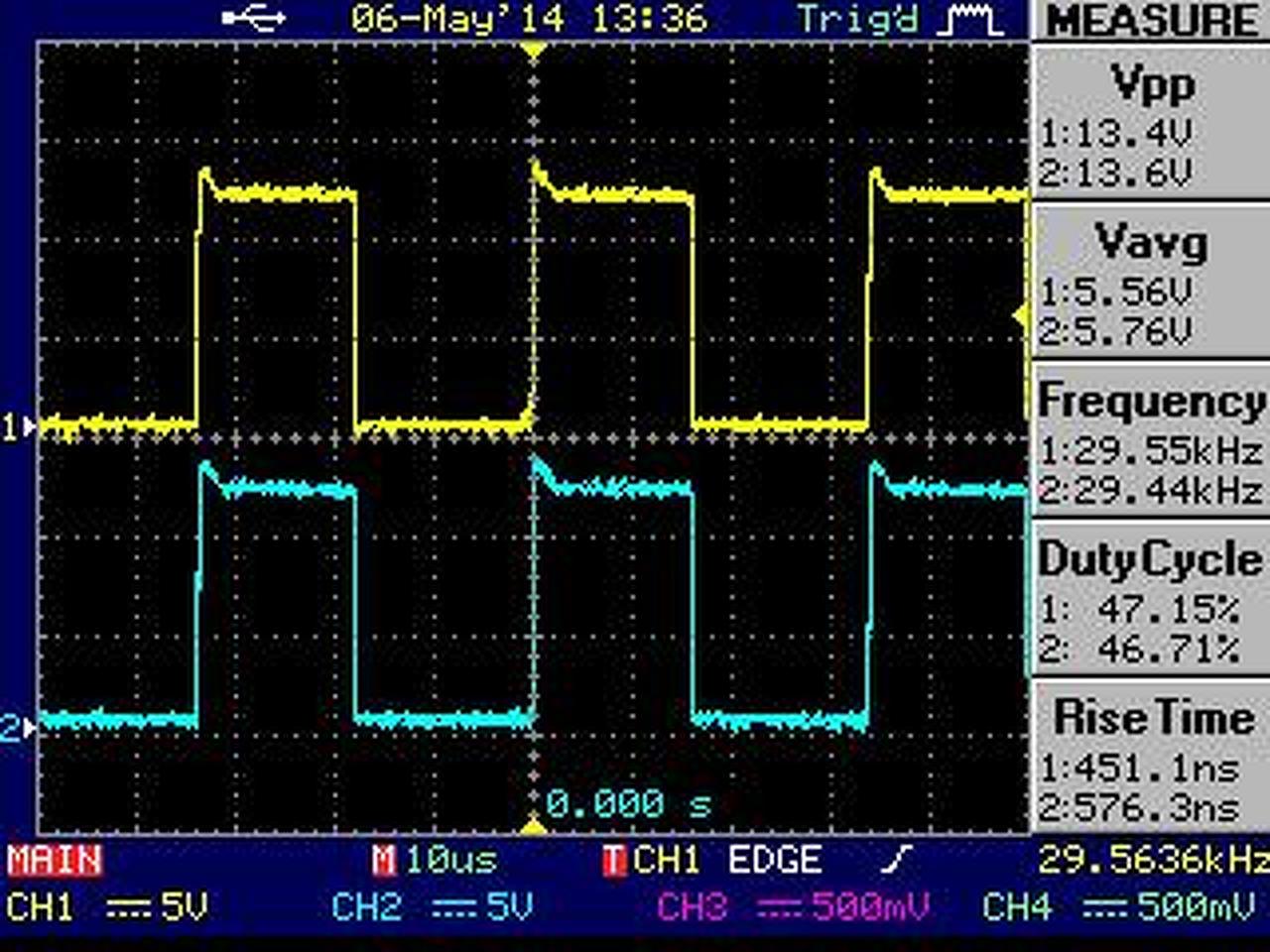Viewport: 1270px width, 952px height.
Task: Open the Frequency measurement item
Action: point(1151,440)
